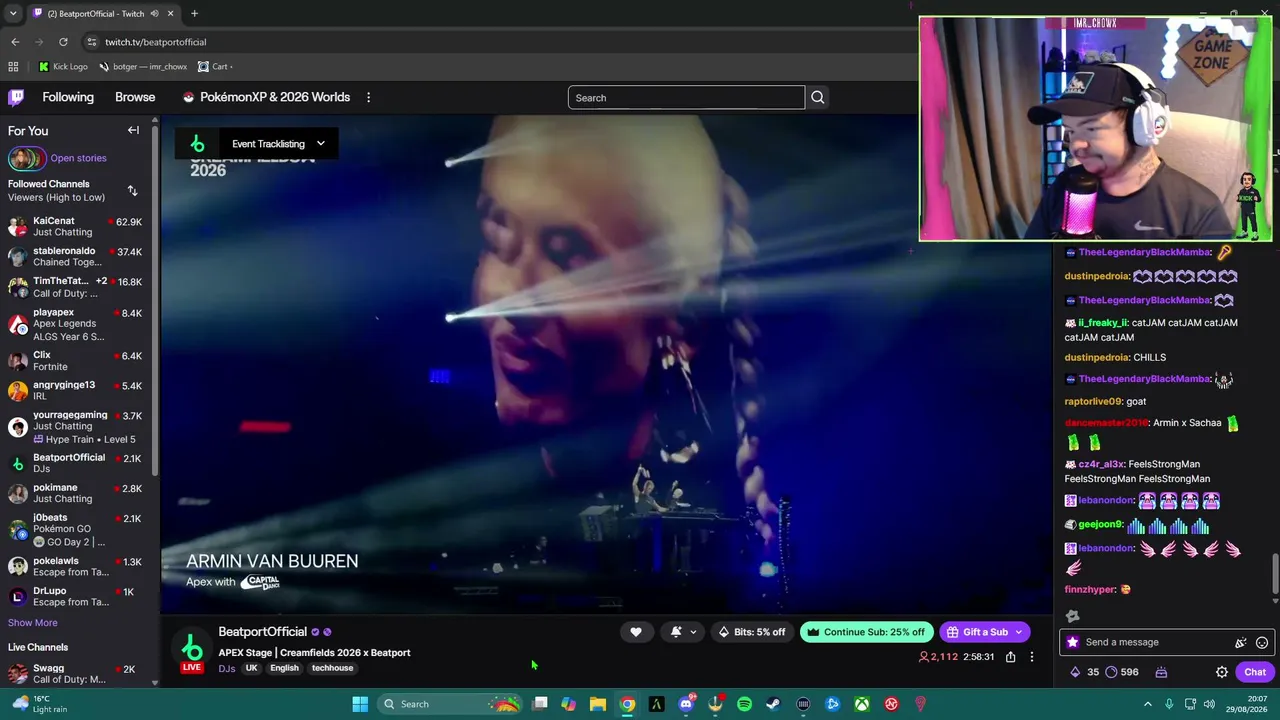Open more navigation options menu
The image size is (1280, 720).
(x=368, y=97)
